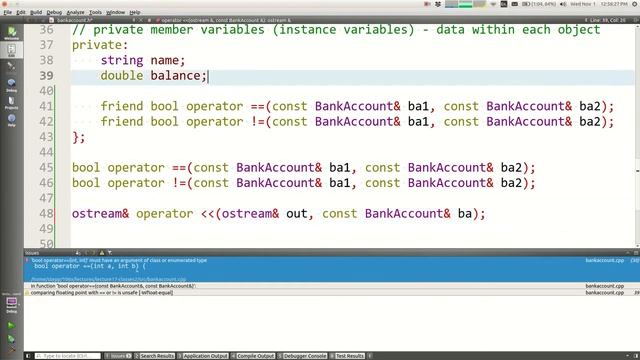
Task: Open the Edit menu
Action: point(21,12)
